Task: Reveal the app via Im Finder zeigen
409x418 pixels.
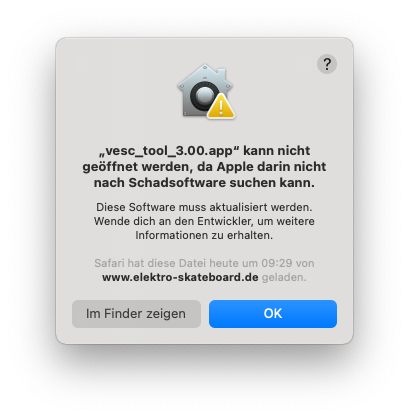Action: point(136,314)
